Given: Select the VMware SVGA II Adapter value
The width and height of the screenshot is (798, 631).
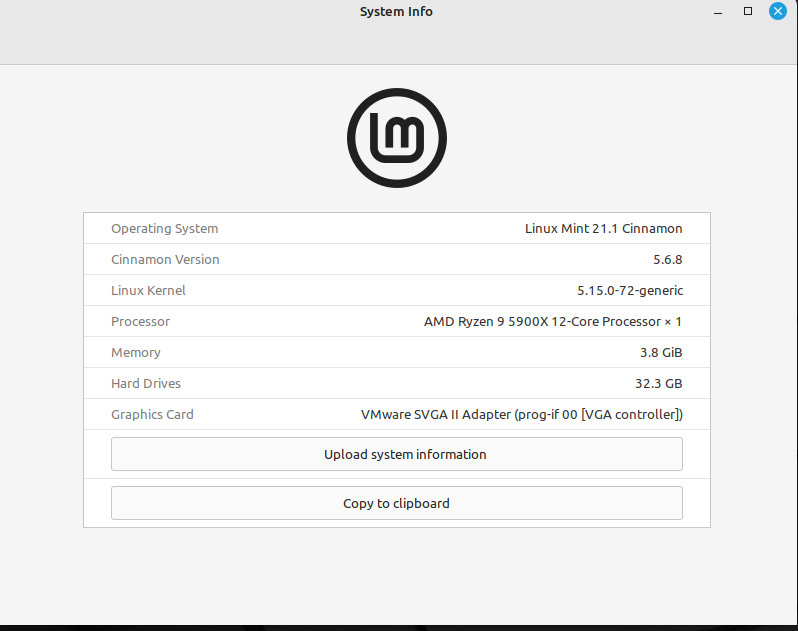Looking at the screenshot, I should click(522, 415).
